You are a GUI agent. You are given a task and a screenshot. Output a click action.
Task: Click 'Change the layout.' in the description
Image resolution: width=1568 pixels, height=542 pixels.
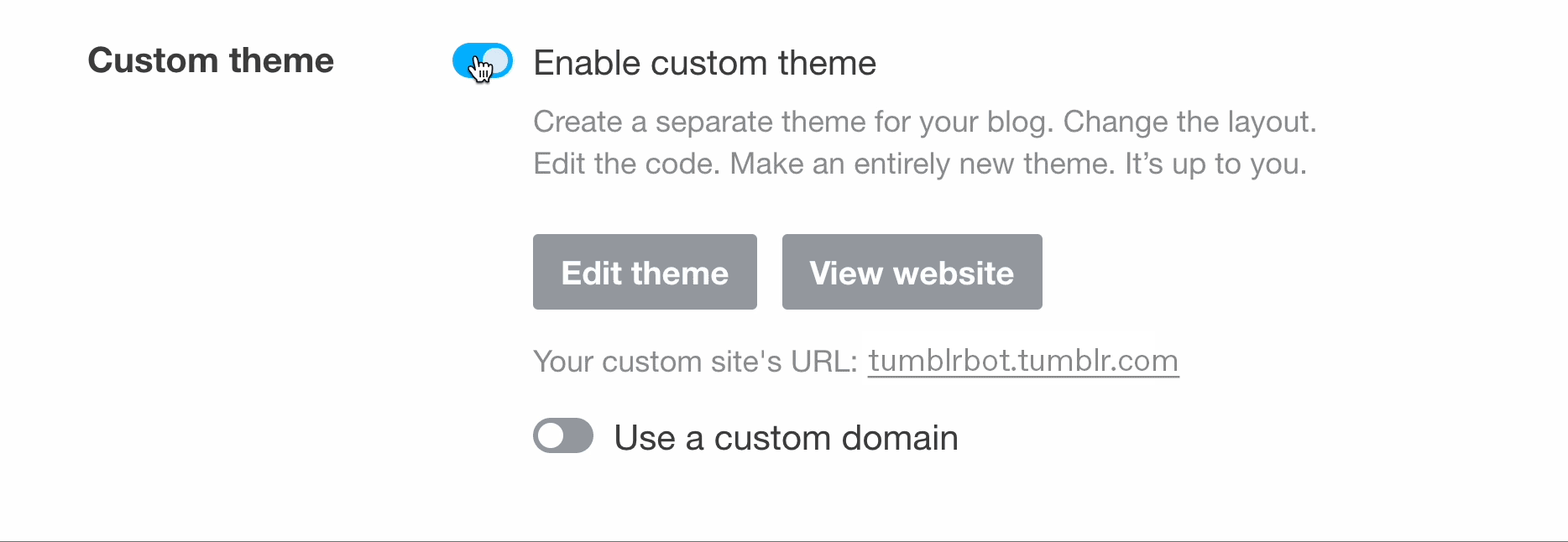click(x=1190, y=122)
